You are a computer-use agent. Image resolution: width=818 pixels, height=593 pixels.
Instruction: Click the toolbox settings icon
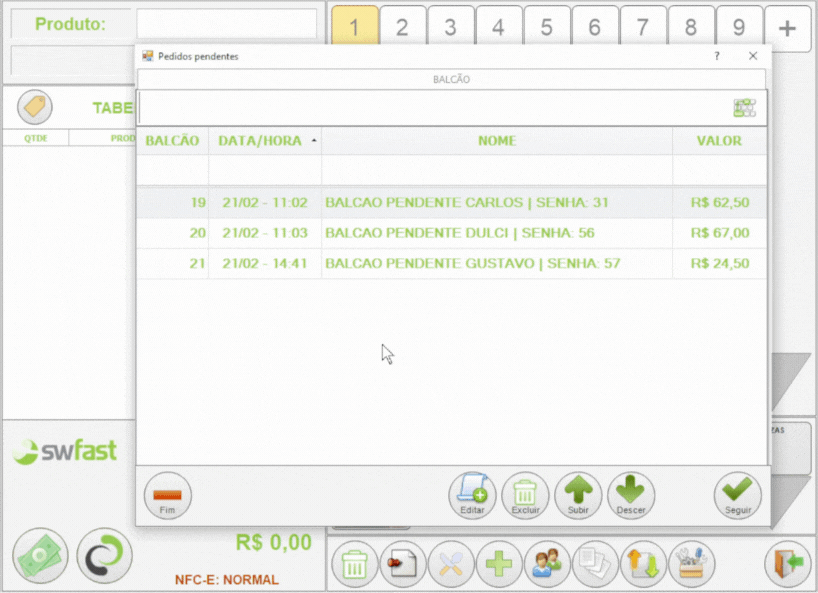[x=691, y=564]
